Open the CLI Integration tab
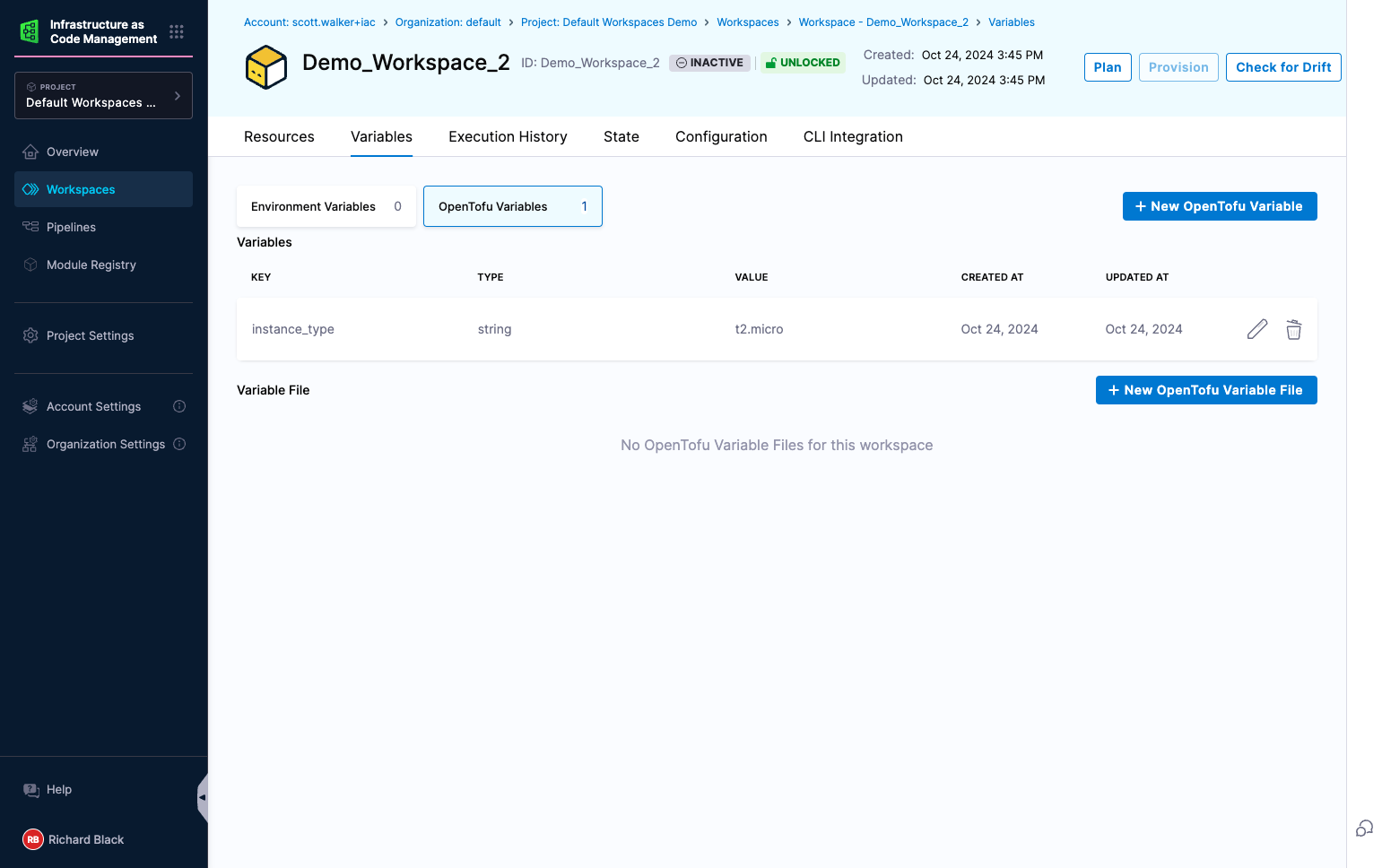1382x868 pixels. pos(853,136)
